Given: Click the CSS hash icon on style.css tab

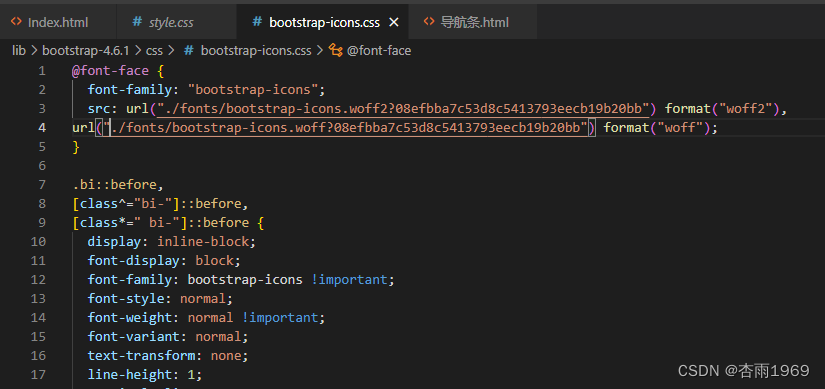Looking at the screenshot, I should pyautogui.click(x=137, y=22).
